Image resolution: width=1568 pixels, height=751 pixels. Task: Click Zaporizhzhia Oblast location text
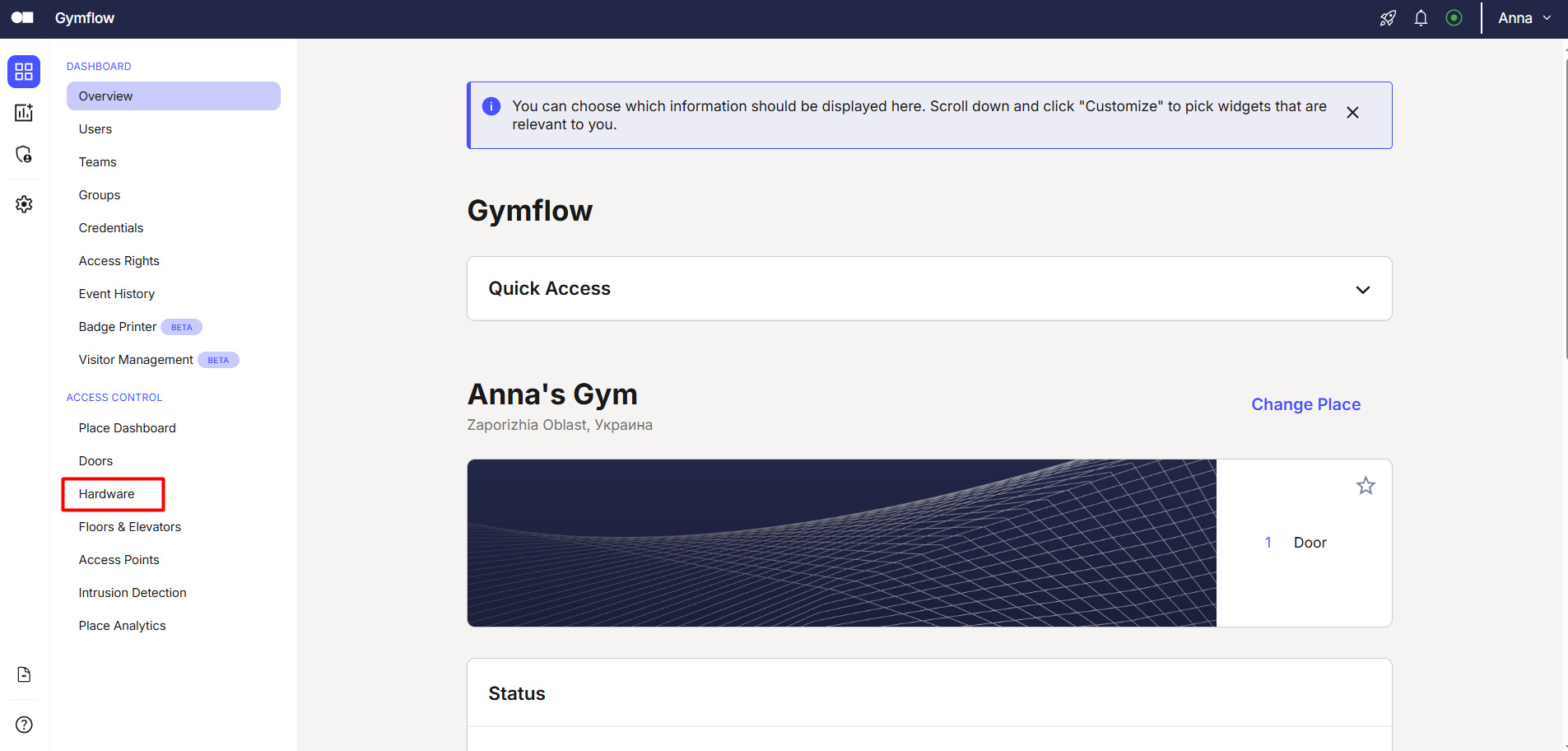pos(560,425)
